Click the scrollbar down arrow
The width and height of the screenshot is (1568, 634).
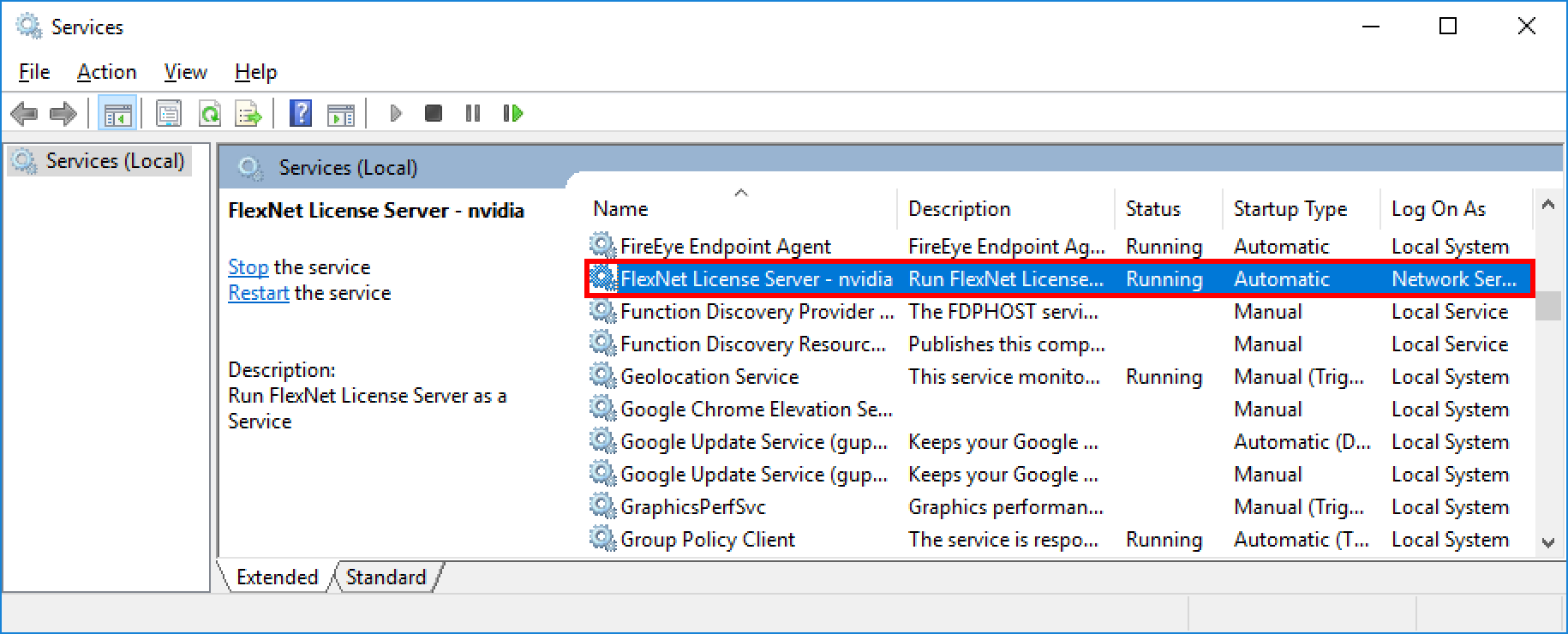[x=1547, y=542]
